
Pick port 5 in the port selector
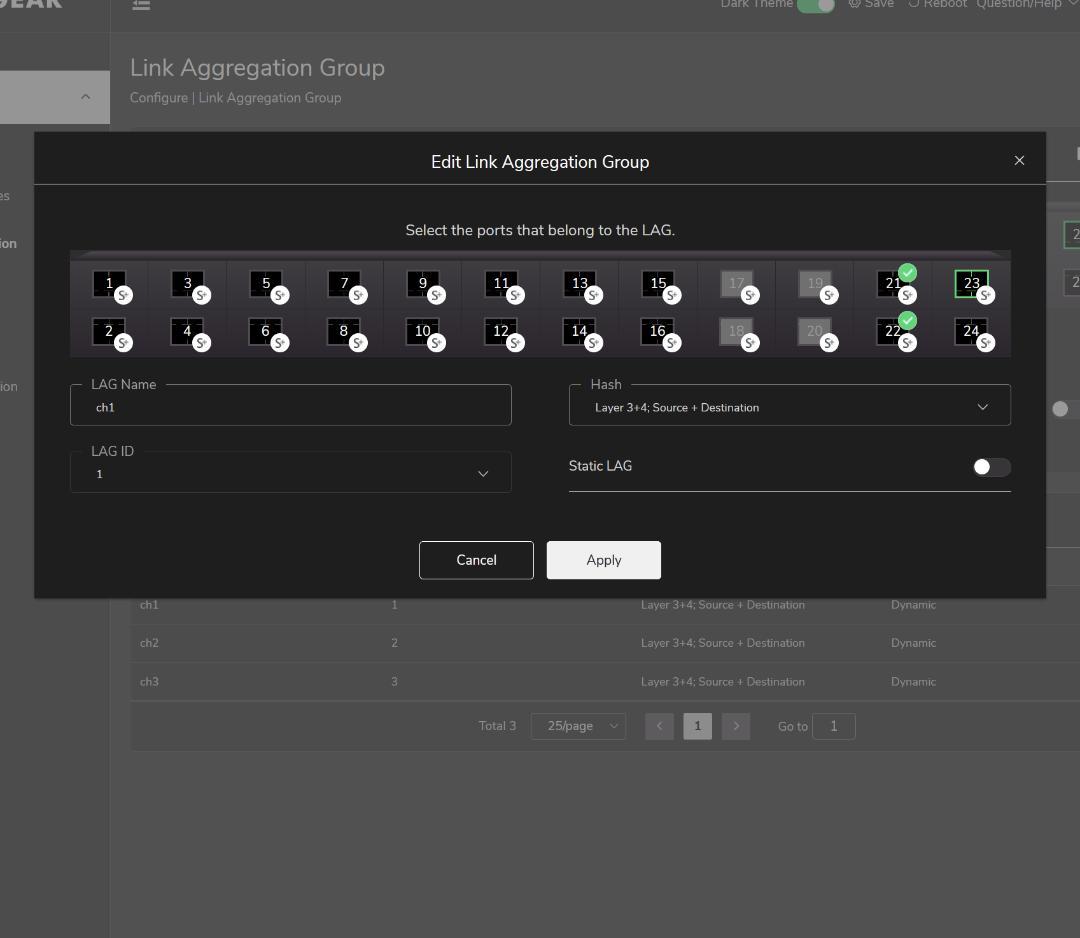point(266,284)
